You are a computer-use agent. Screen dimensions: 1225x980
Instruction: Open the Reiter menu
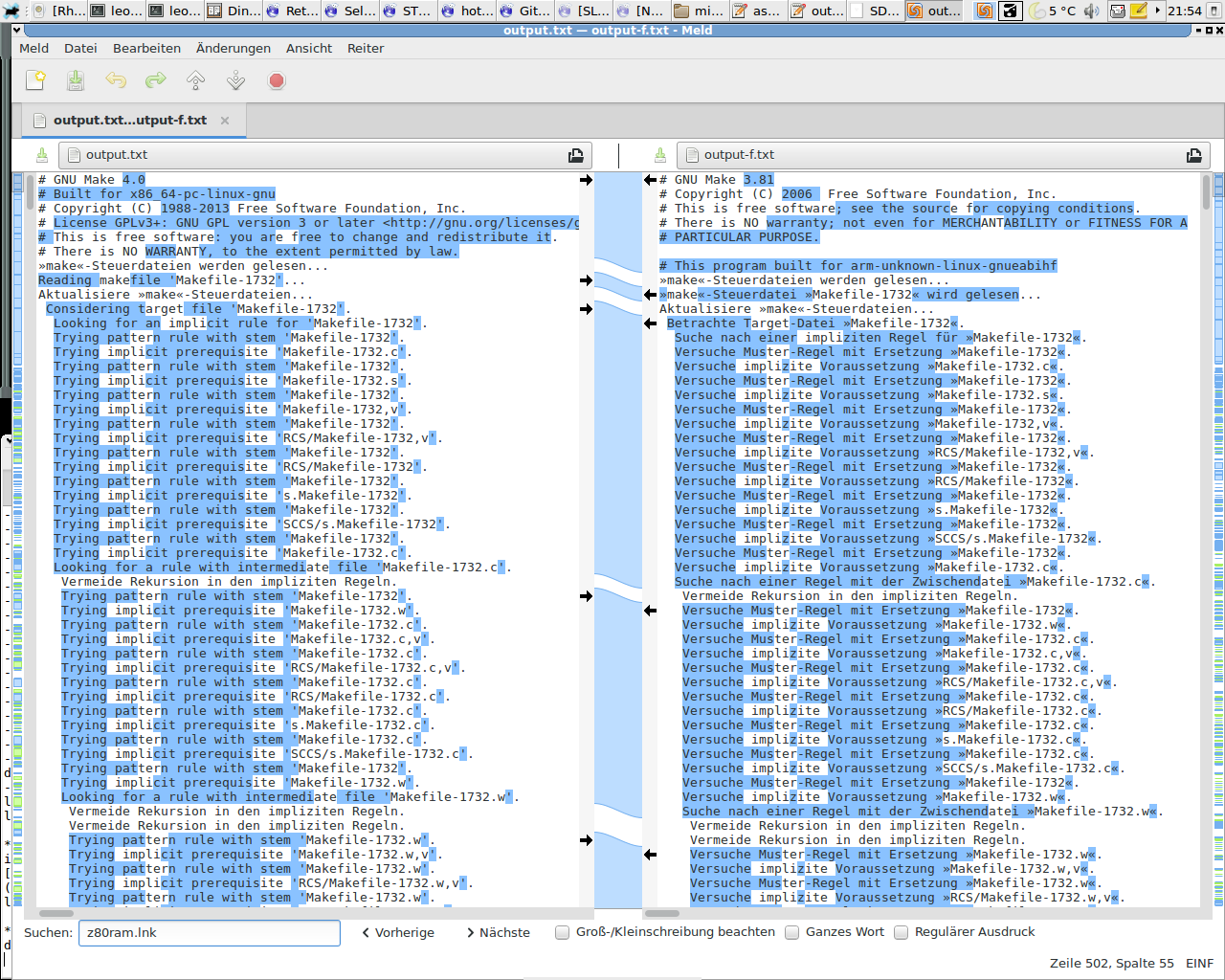[366, 49]
